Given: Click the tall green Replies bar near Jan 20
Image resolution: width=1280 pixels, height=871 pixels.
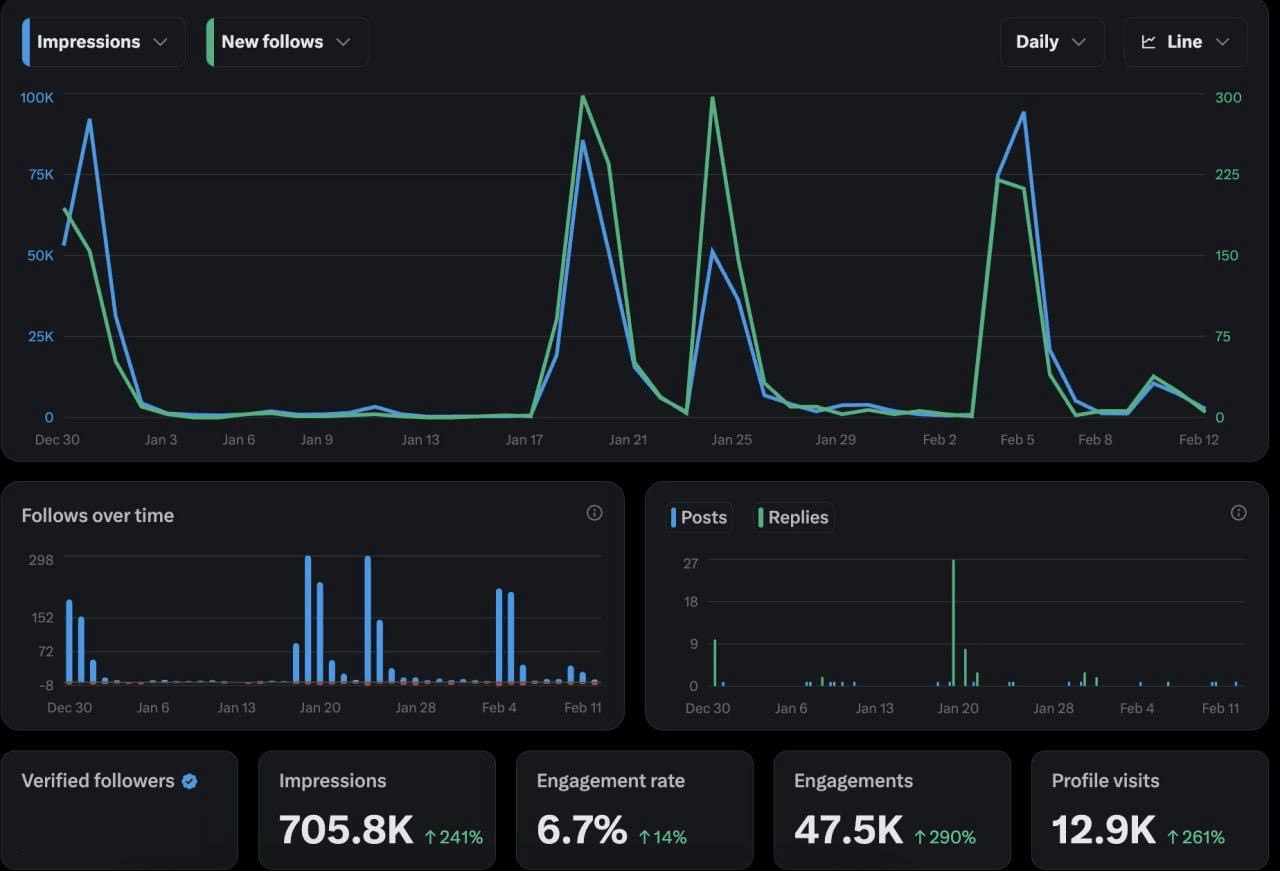Looking at the screenshot, I should (953, 622).
